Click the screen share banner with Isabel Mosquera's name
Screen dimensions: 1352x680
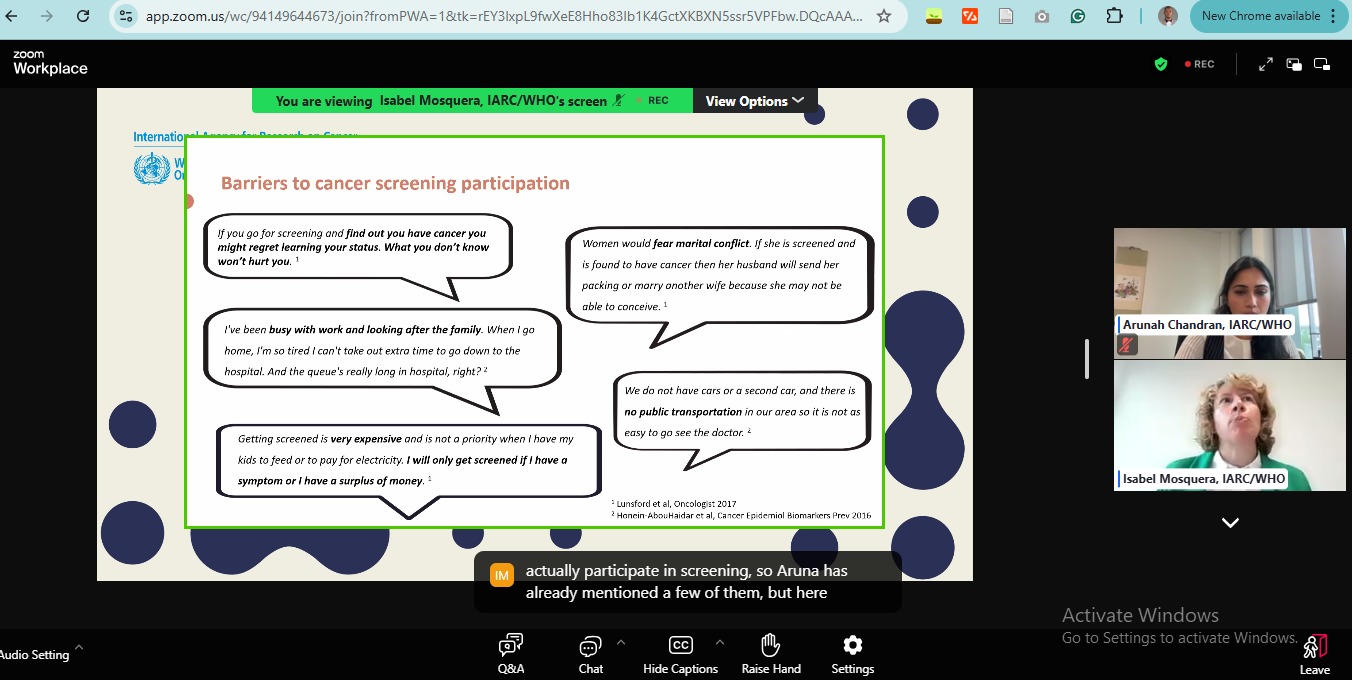[472, 101]
